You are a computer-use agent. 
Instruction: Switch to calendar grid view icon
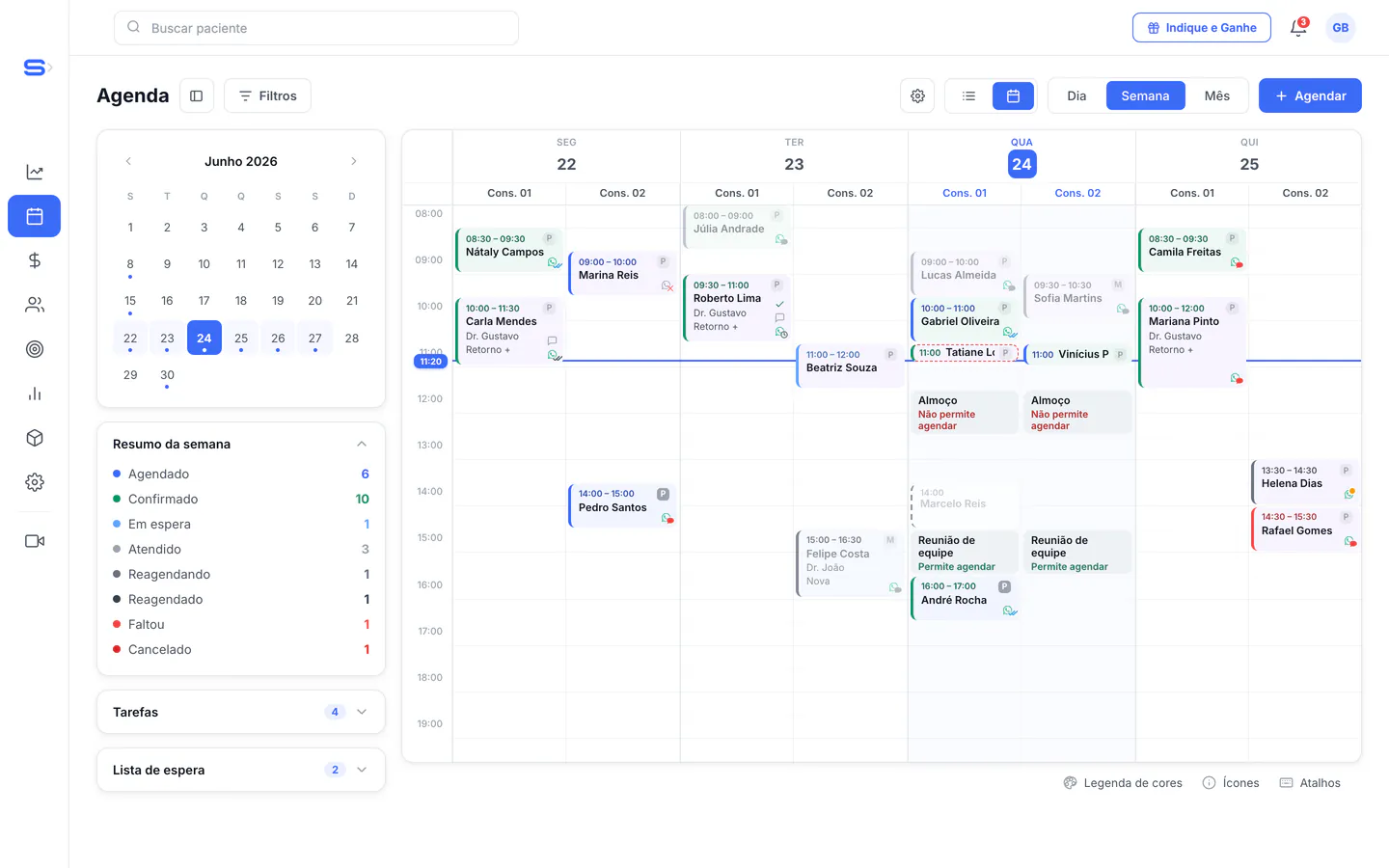(1013, 95)
